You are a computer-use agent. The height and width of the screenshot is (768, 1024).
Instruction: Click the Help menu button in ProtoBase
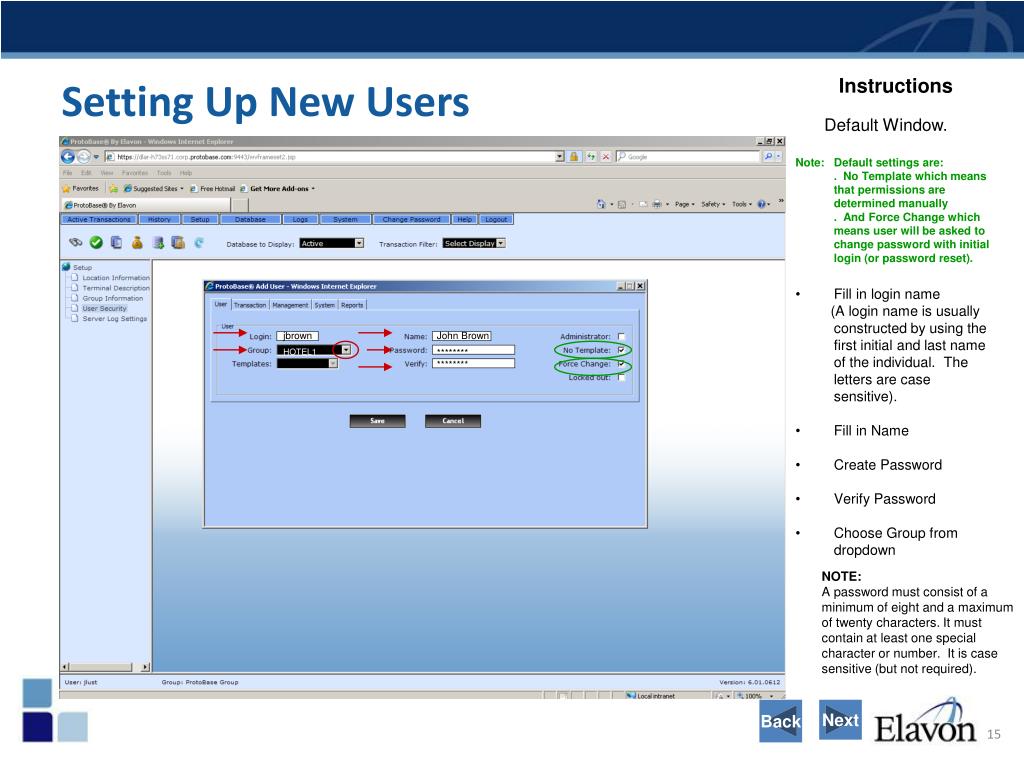tap(465, 219)
